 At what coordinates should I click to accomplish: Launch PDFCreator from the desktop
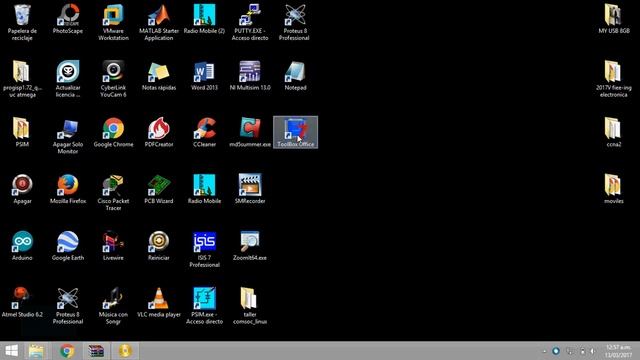tap(159, 132)
